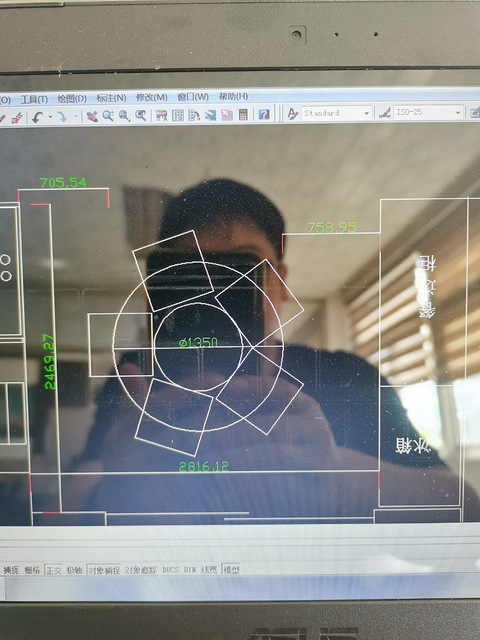480x640 pixels.
Task: Expand the ISO-25 dimension style dropdown
Action: click(428, 112)
